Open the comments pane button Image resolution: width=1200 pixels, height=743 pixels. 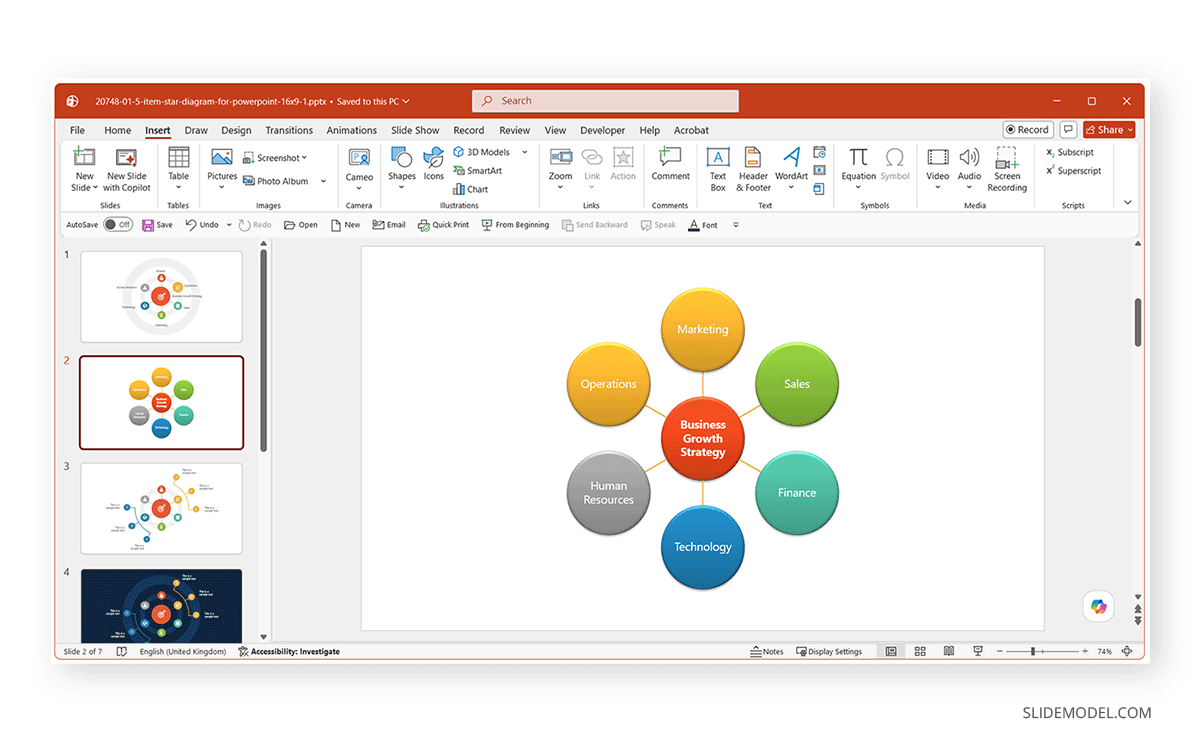click(x=1068, y=130)
